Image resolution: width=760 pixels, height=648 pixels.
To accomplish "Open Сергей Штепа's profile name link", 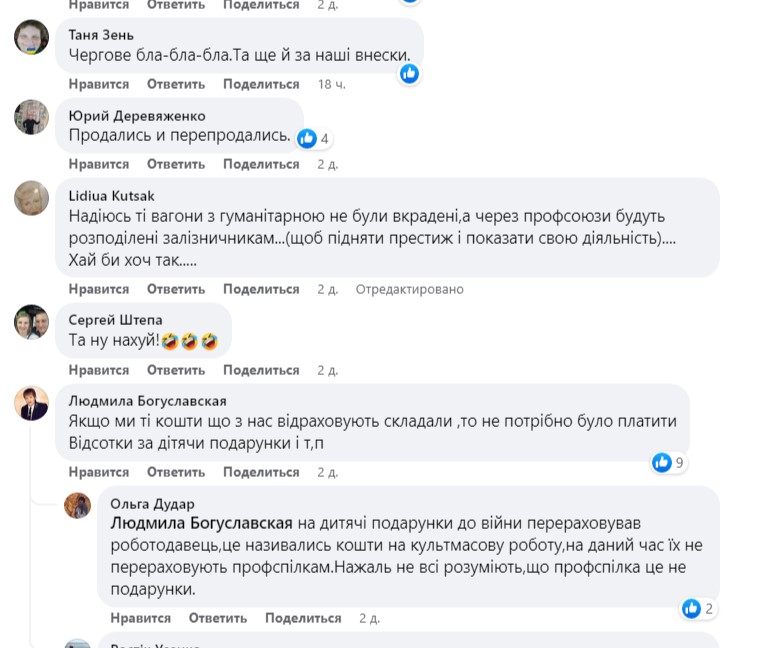I will tap(115, 320).
